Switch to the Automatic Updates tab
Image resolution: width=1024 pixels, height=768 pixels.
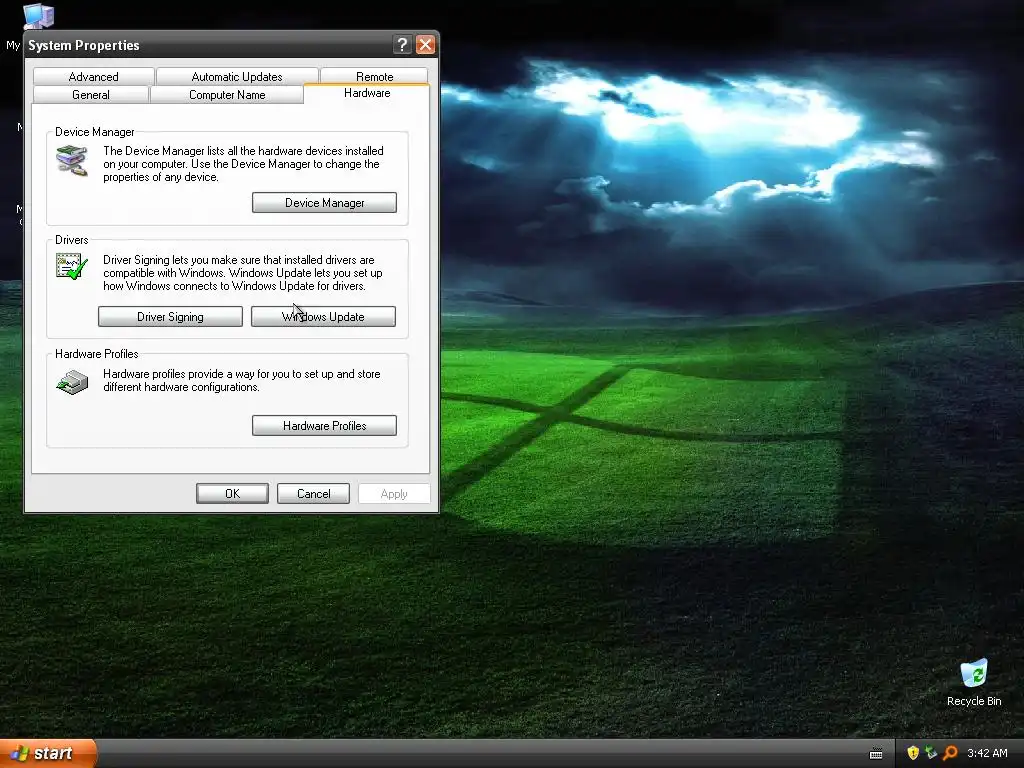pos(237,76)
